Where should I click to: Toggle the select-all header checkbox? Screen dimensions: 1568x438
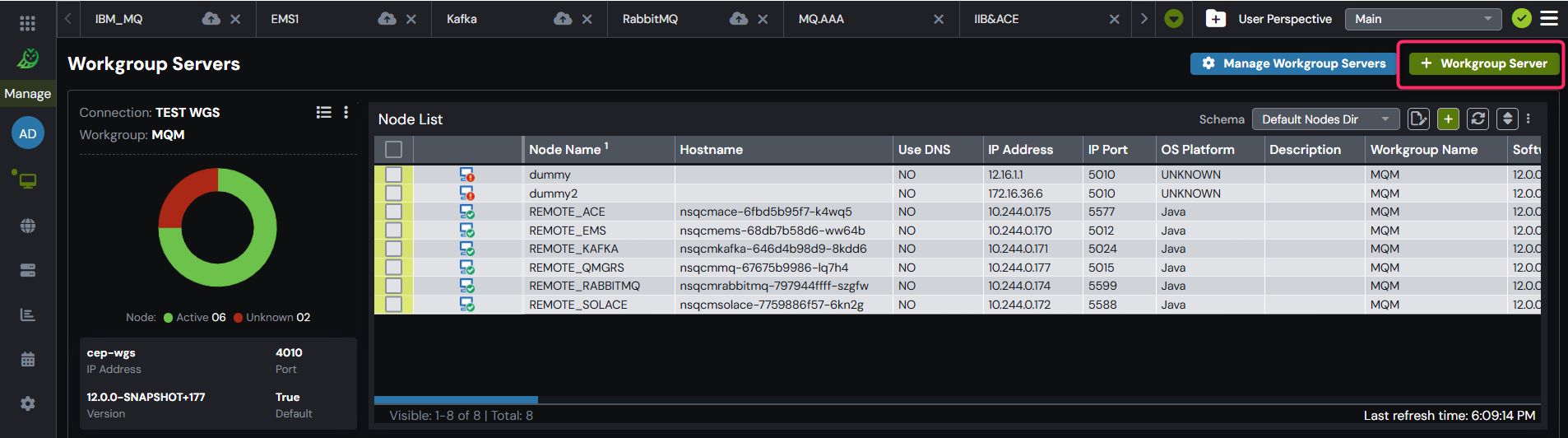[394, 149]
